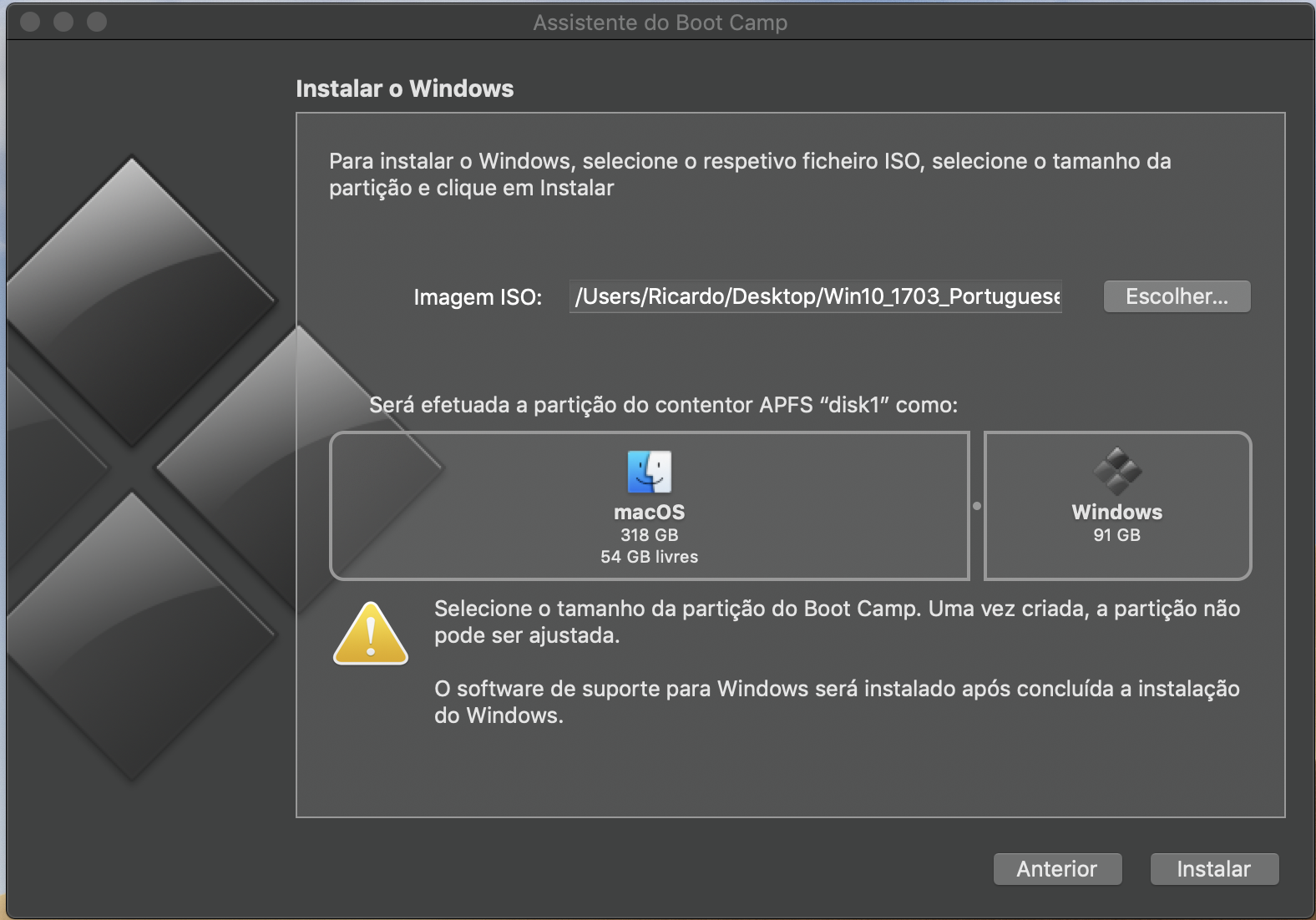Click the 'macOS' partition label
Image resolution: width=1316 pixels, height=920 pixels.
(650, 512)
